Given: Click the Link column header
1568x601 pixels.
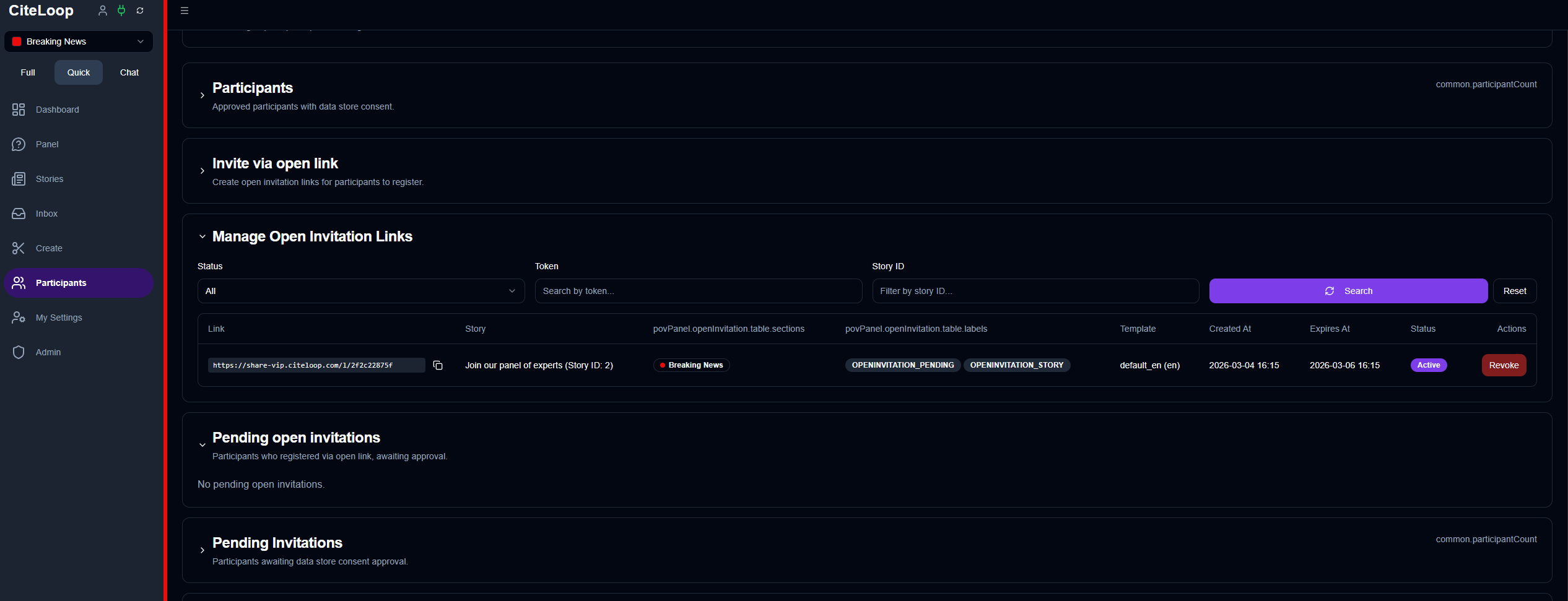Looking at the screenshot, I should tap(216, 329).
